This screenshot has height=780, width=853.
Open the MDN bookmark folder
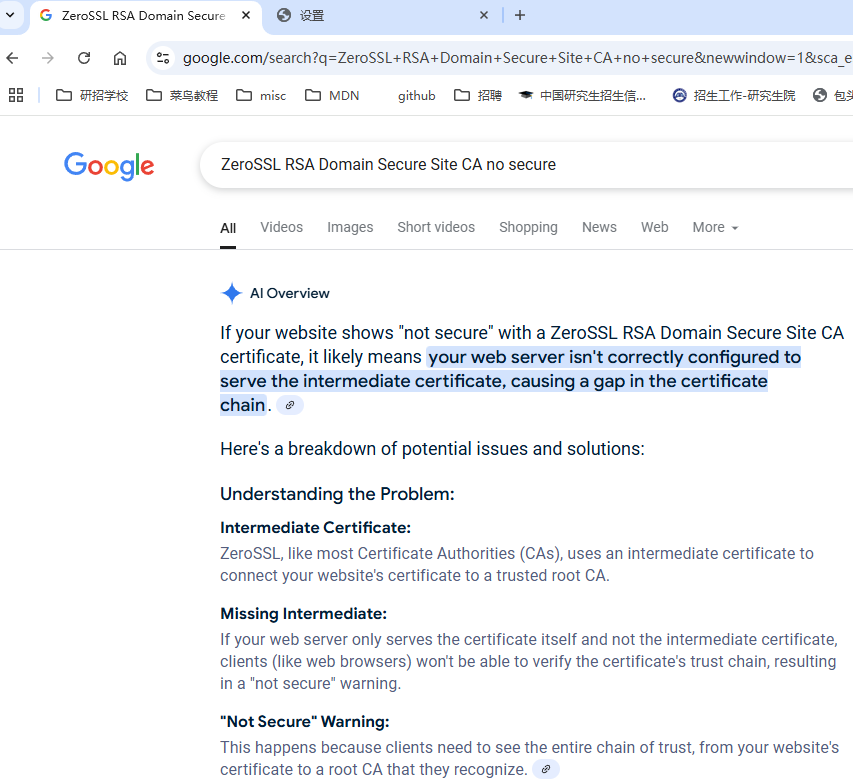[332, 96]
